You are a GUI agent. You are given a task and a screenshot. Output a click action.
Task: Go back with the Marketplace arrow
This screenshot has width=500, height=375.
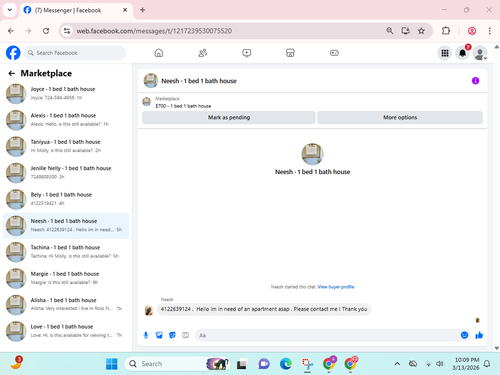[12, 73]
